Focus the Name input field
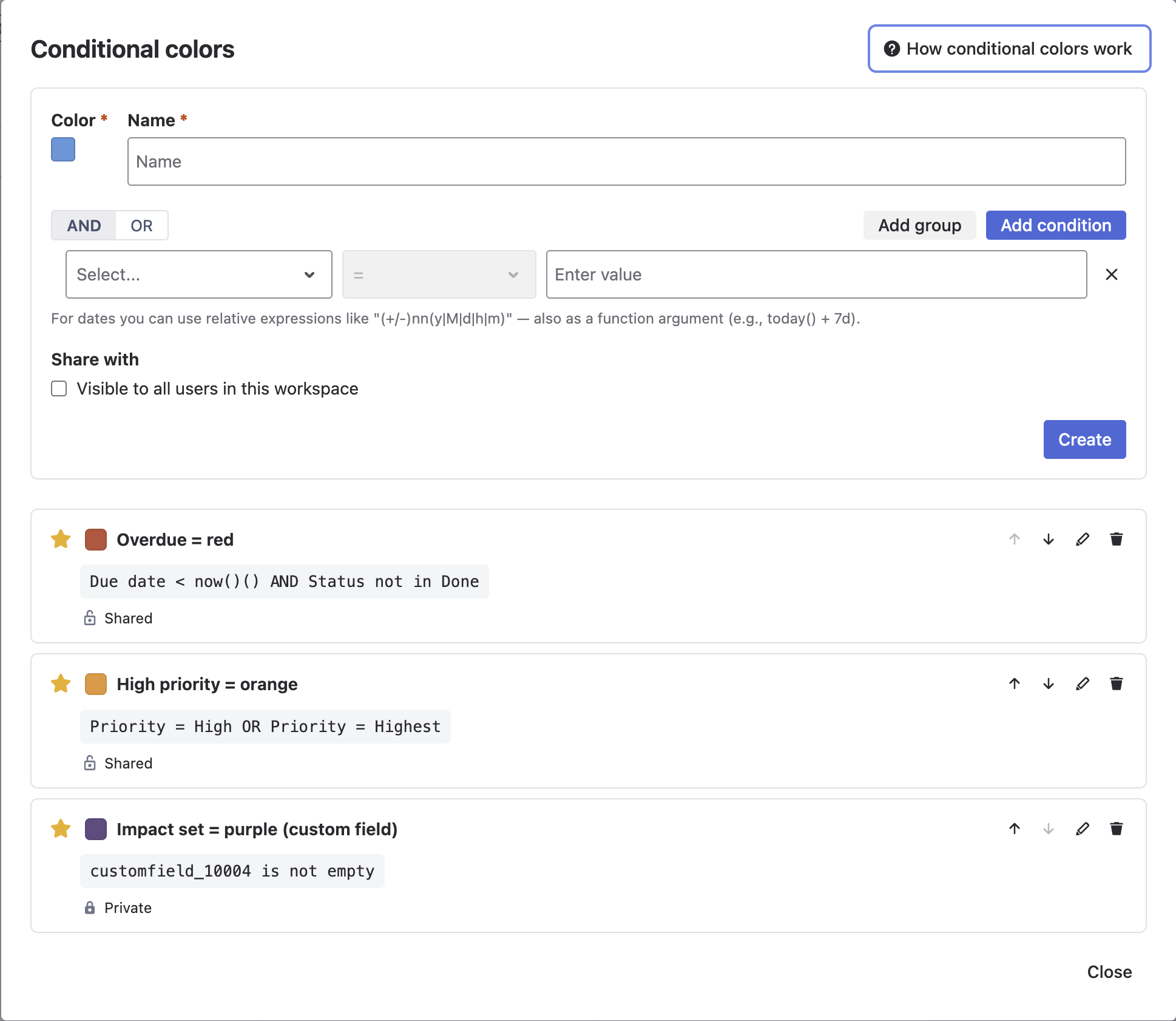This screenshot has width=1176, height=1021. 627,161
